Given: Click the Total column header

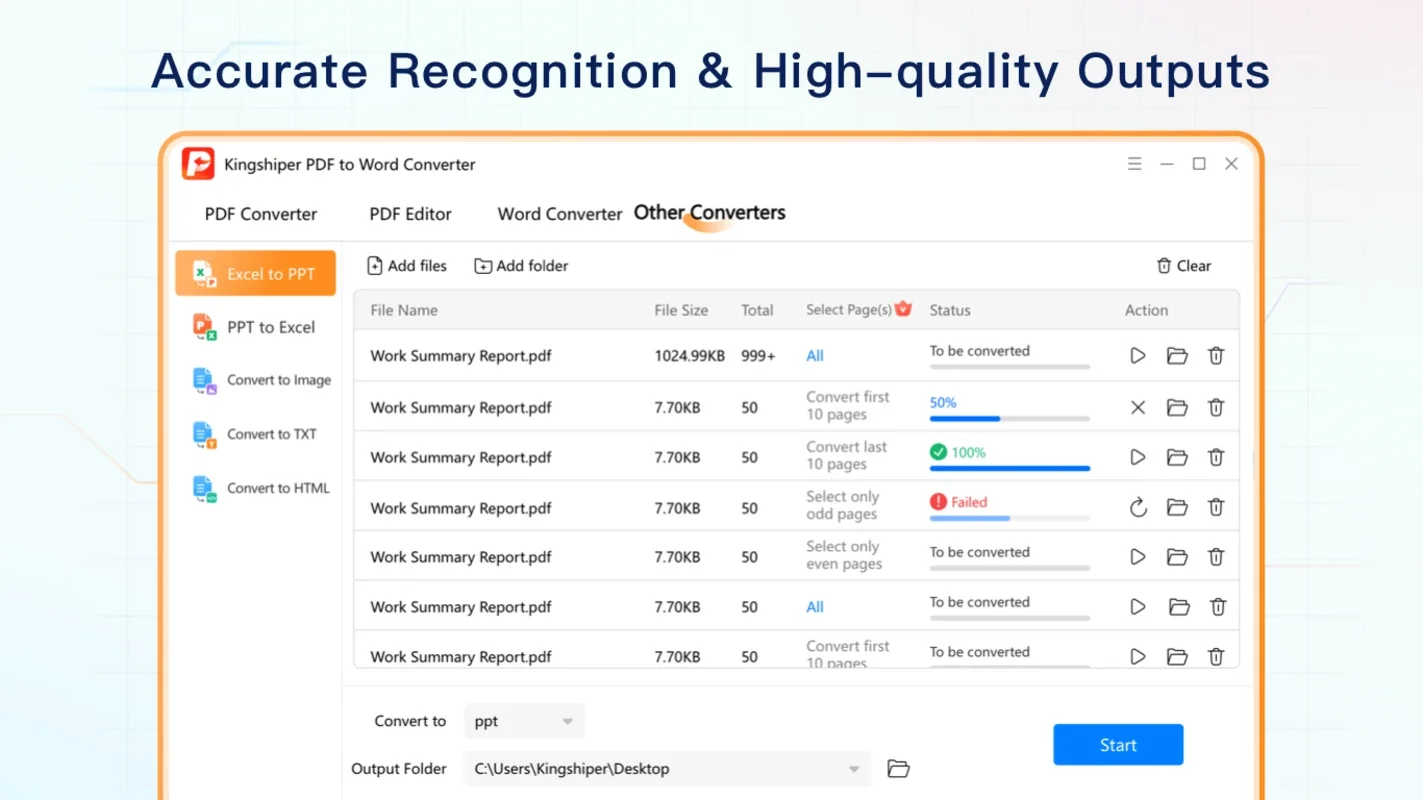Looking at the screenshot, I should pos(757,310).
